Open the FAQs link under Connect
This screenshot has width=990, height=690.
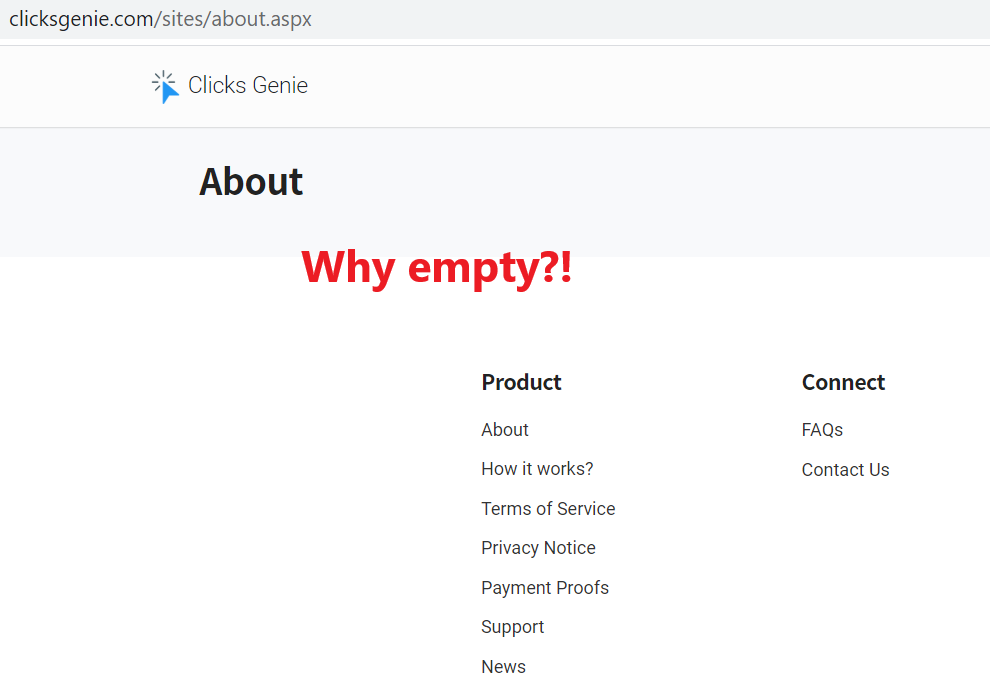point(822,430)
